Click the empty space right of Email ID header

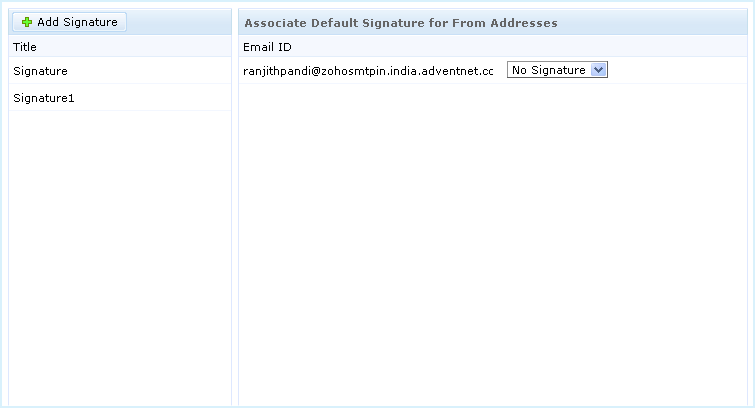point(500,47)
